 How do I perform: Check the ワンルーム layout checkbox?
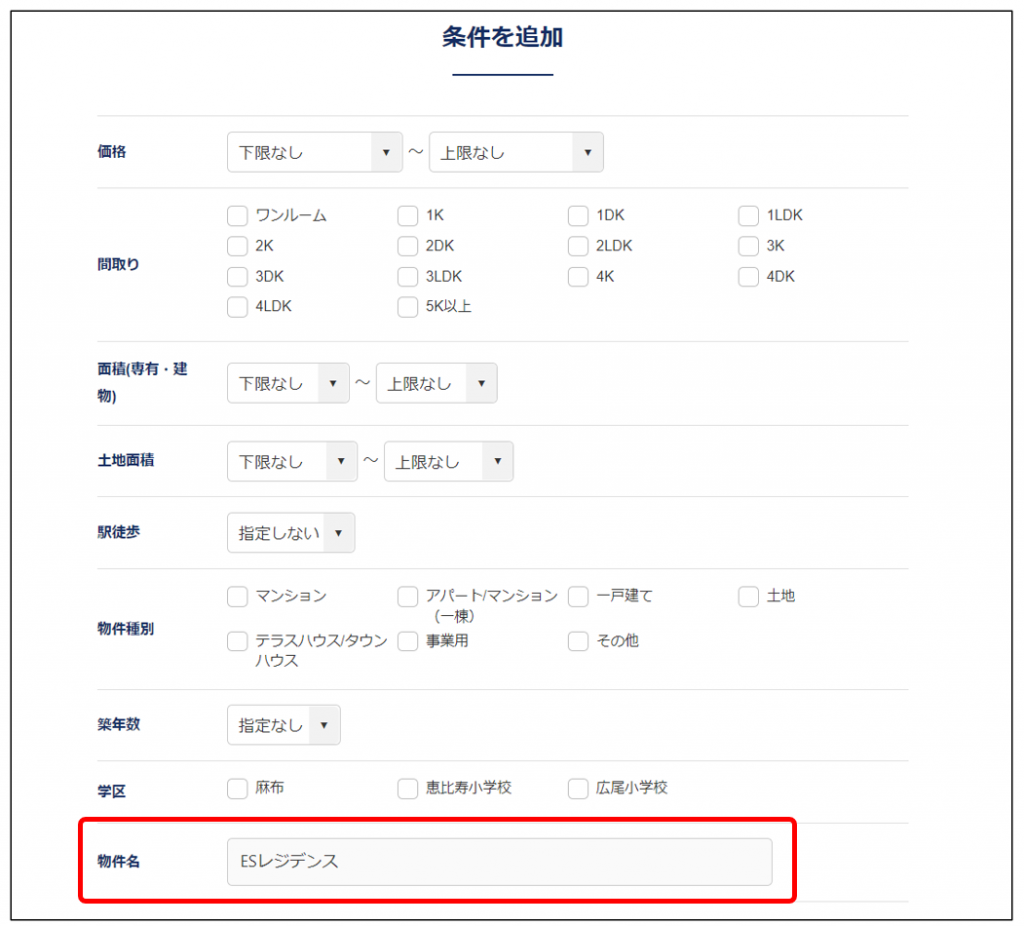click(x=237, y=216)
